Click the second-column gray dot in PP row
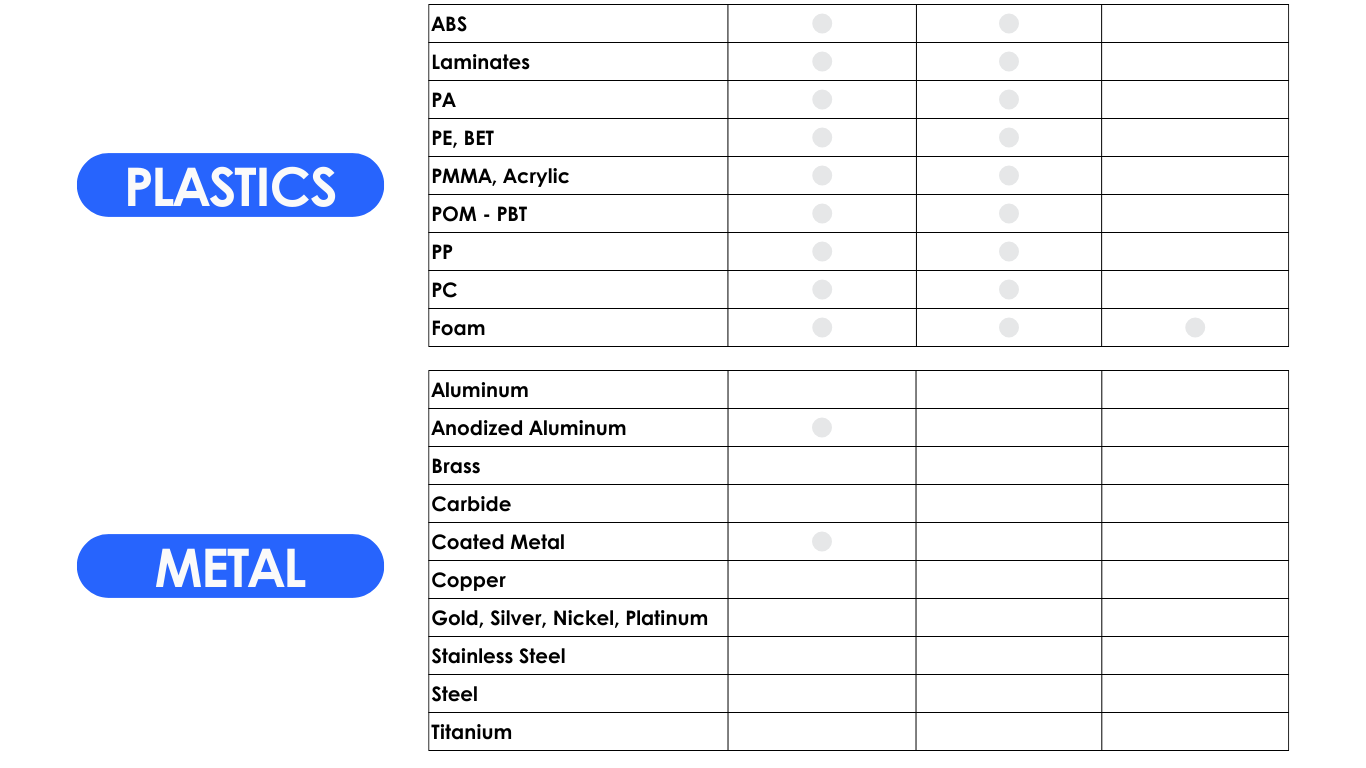 click(1009, 252)
